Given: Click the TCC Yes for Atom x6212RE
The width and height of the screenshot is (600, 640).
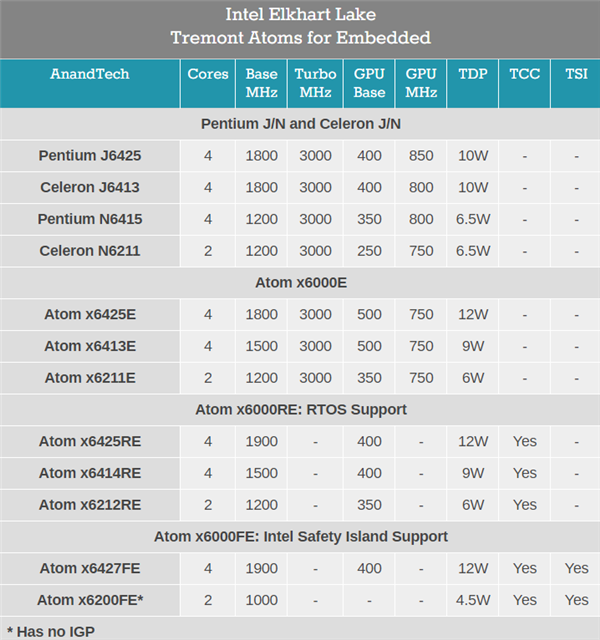Looking at the screenshot, I should [525, 505].
